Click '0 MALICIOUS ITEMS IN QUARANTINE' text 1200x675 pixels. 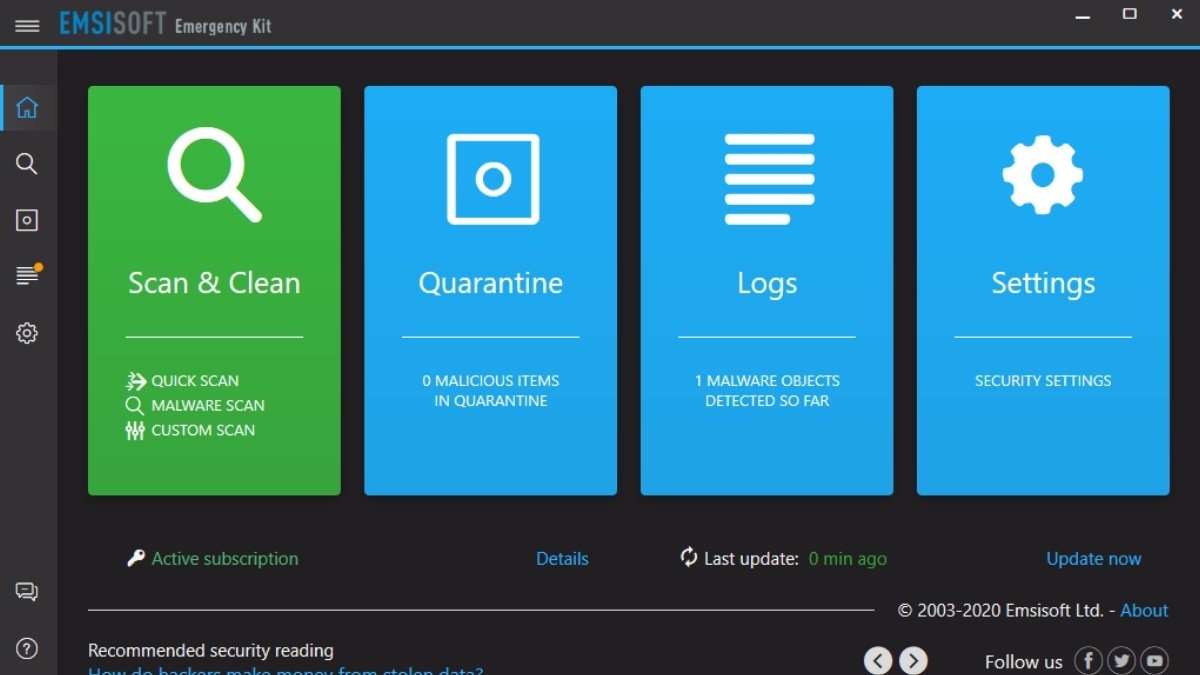pos(491,391)
